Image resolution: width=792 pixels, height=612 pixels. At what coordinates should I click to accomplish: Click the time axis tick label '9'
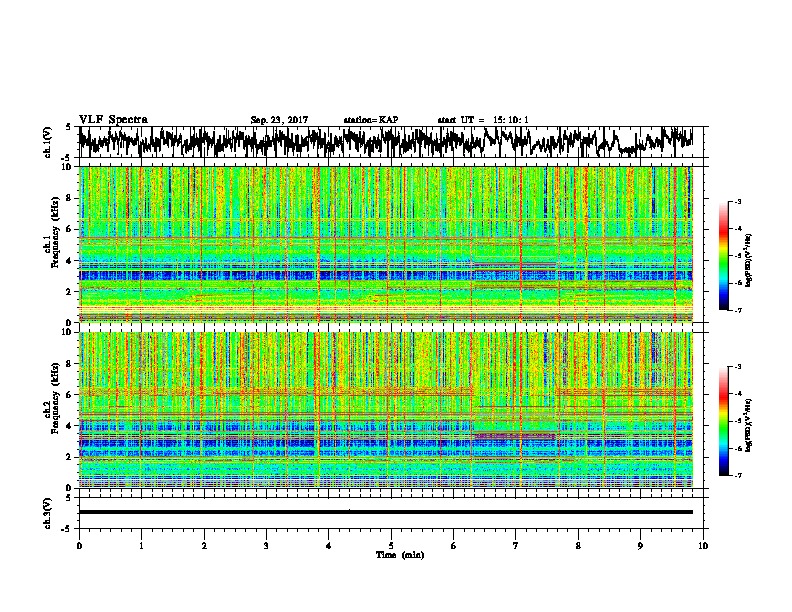640,546
